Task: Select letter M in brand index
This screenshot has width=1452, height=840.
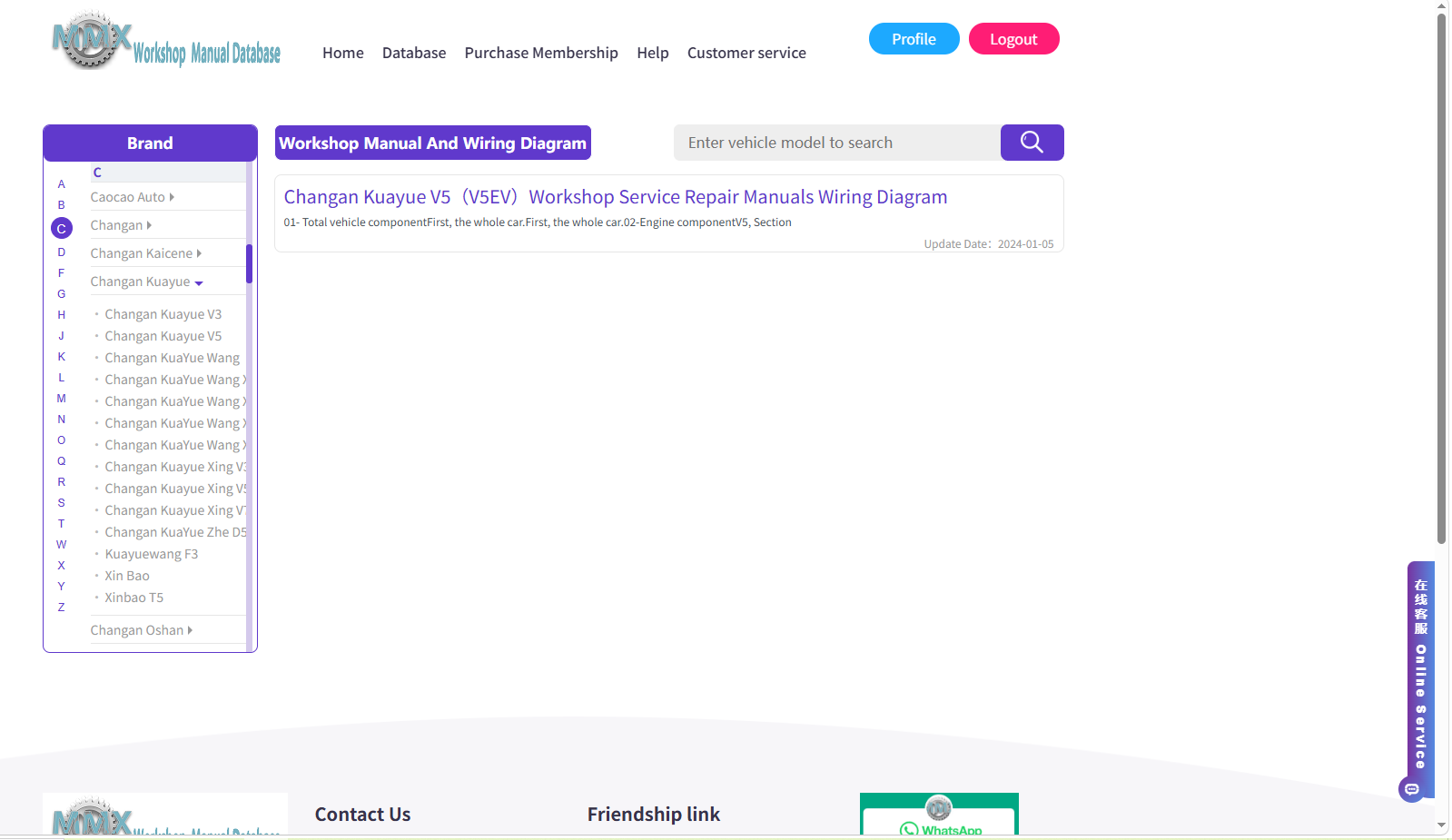Action: tap(62, 399)
